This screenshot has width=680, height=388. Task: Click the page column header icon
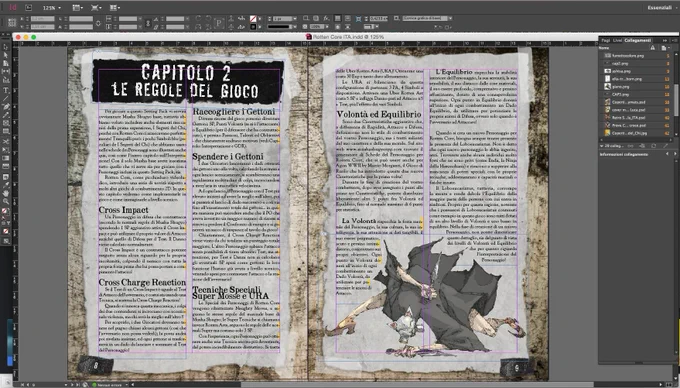click(664, 48)
